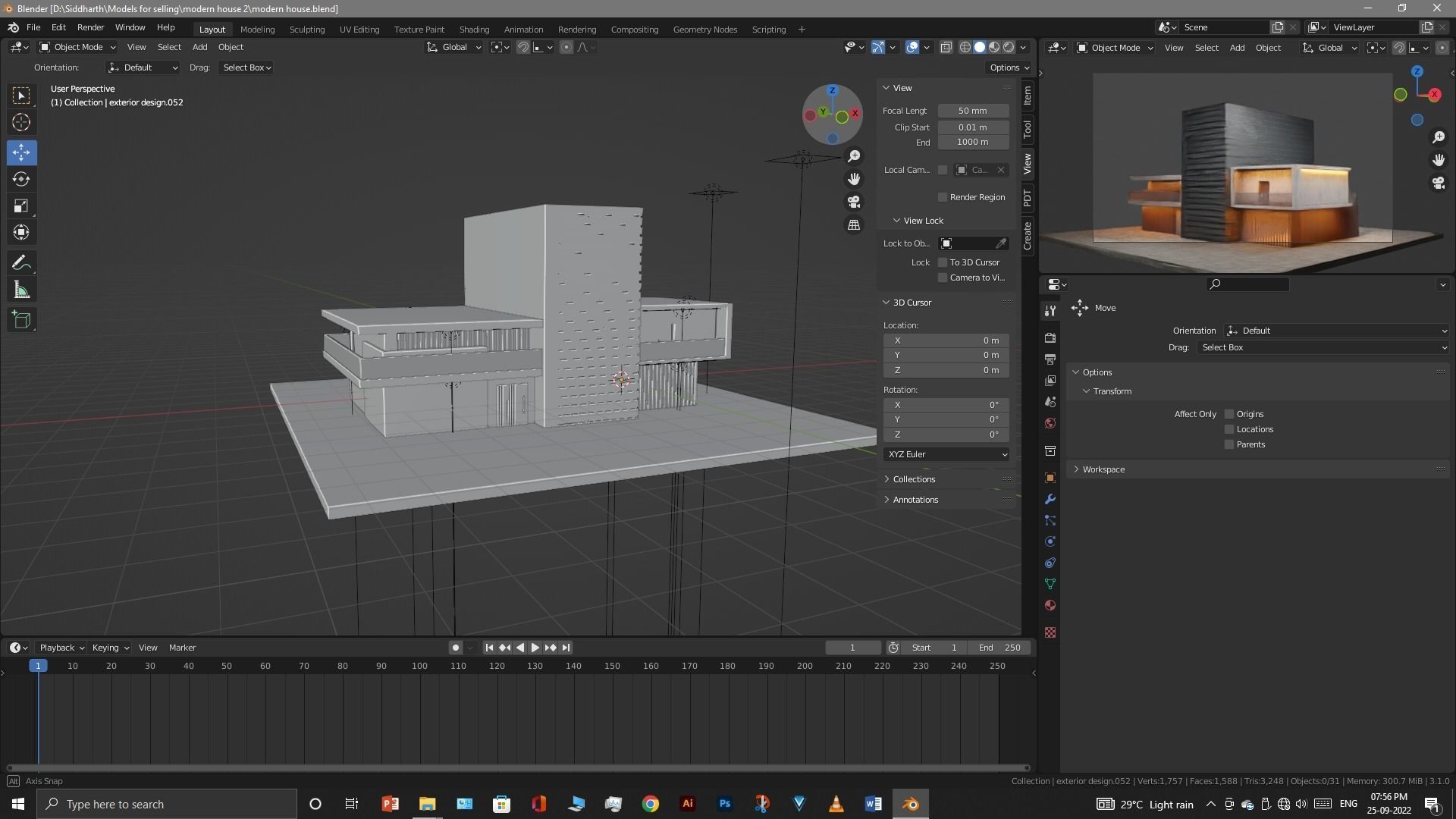Pick the Transform tool
1456x819 pixels.
pos(21,232)
